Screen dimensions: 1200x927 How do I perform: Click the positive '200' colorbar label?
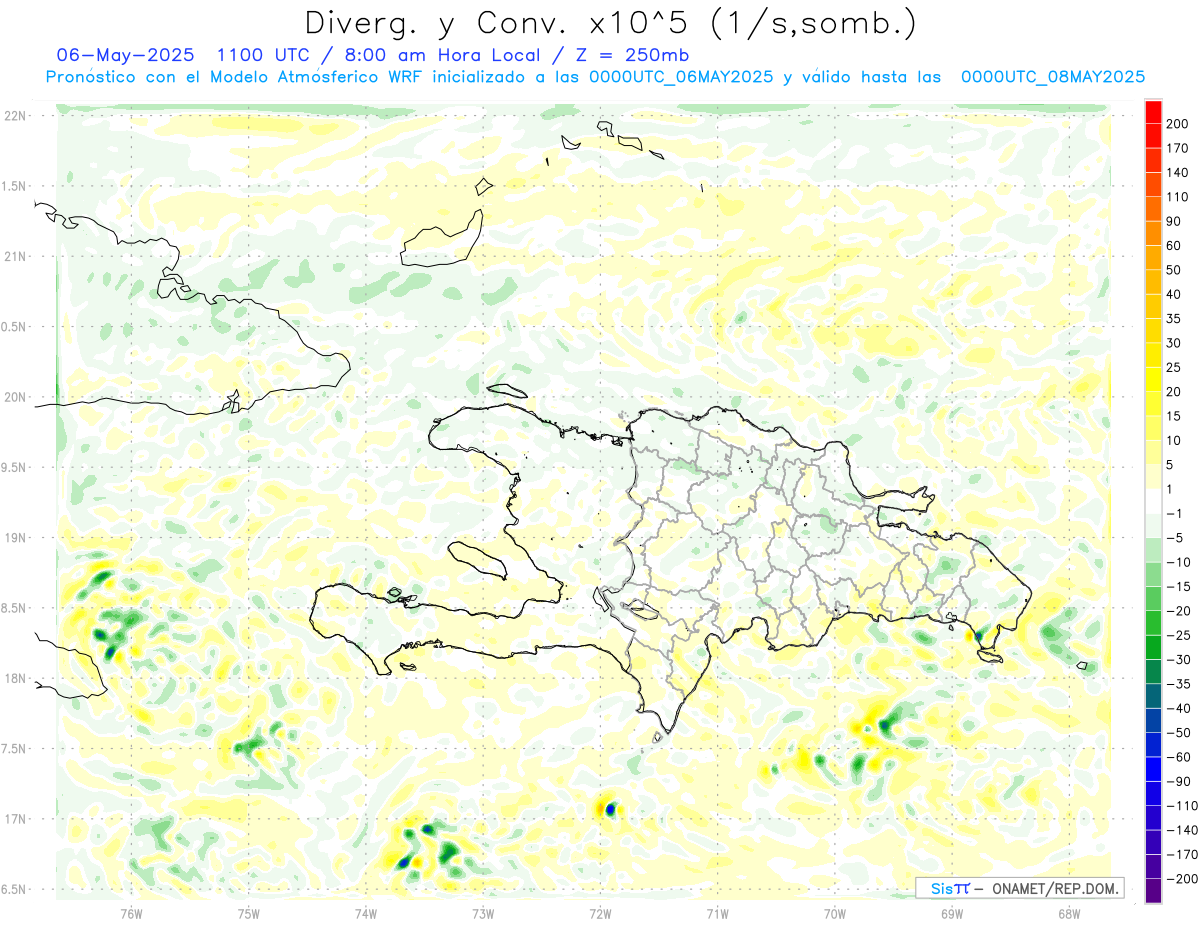(1177, 124)
